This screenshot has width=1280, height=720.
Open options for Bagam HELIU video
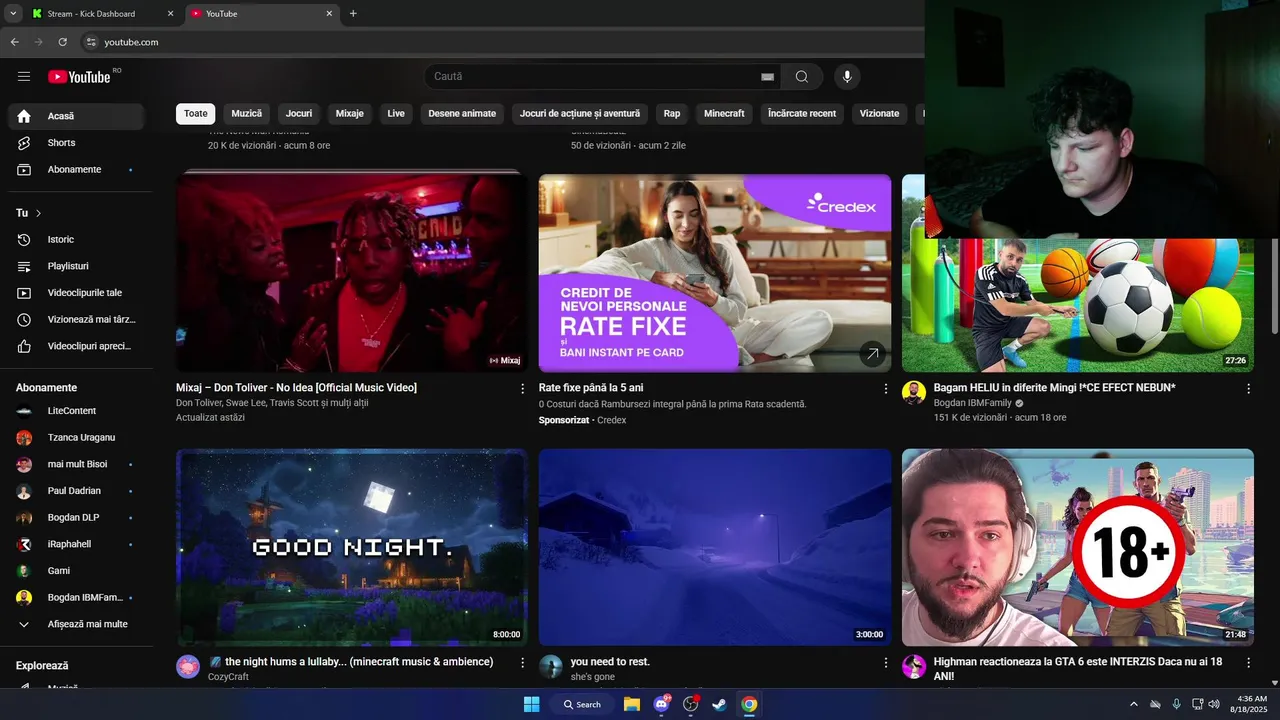point(1248,388)
